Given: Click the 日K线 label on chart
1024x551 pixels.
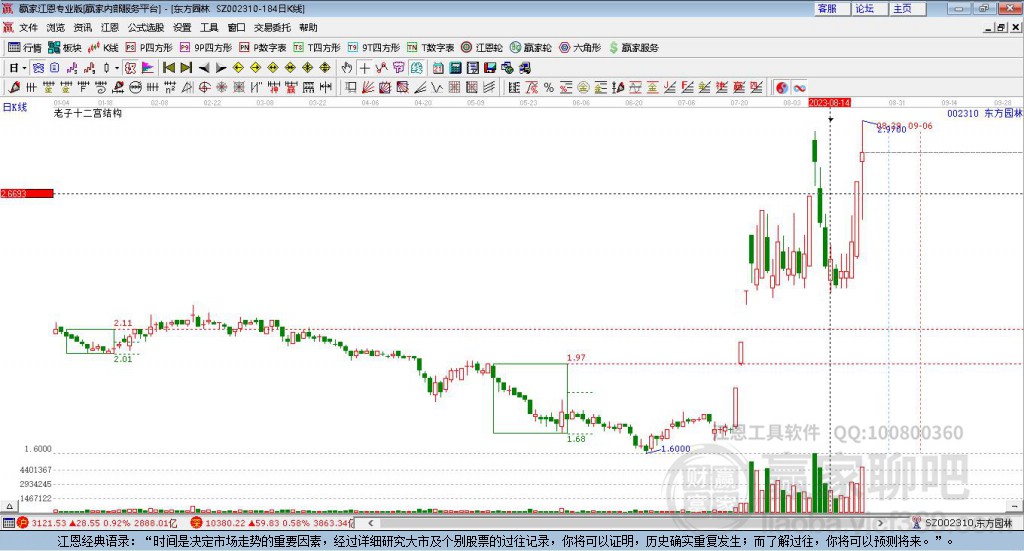Looking at the screenshot, I should coord(15,107).
